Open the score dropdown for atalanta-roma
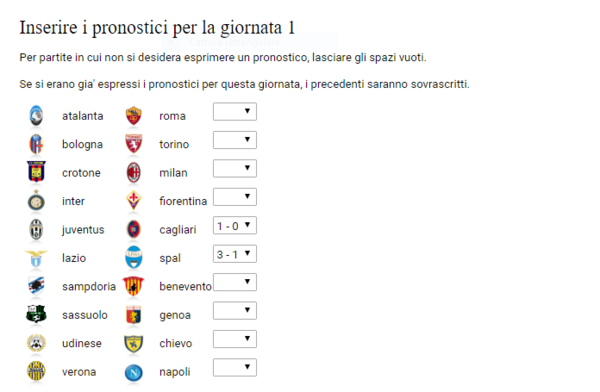600x392 pixels. point(235,111)
